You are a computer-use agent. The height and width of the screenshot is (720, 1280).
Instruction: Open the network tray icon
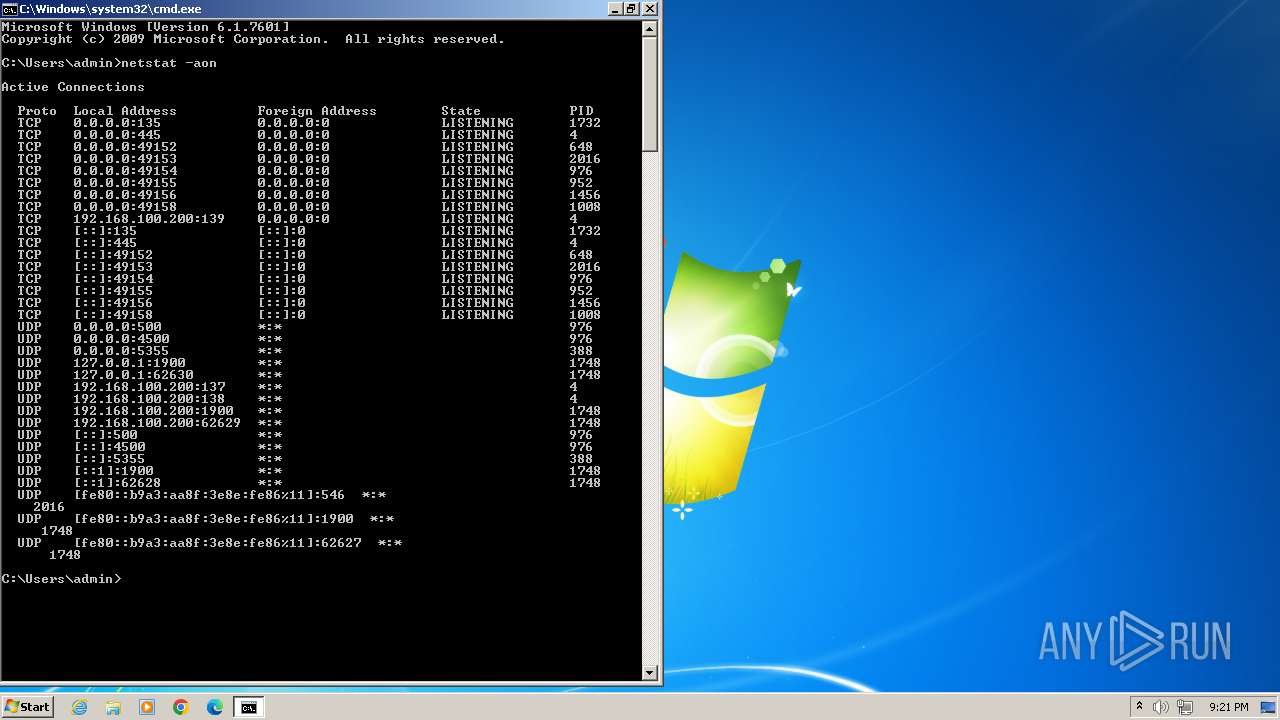(x=1185, y=707)
